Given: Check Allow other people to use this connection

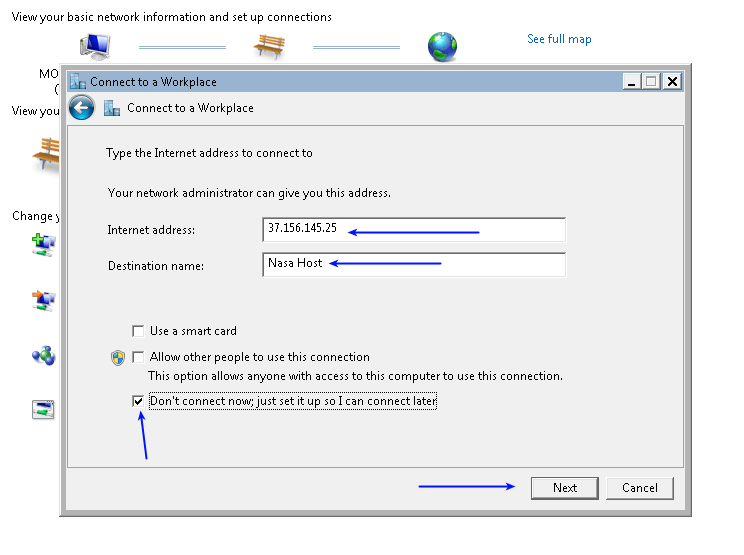Looking at the screenshot, I should (138, 357).
